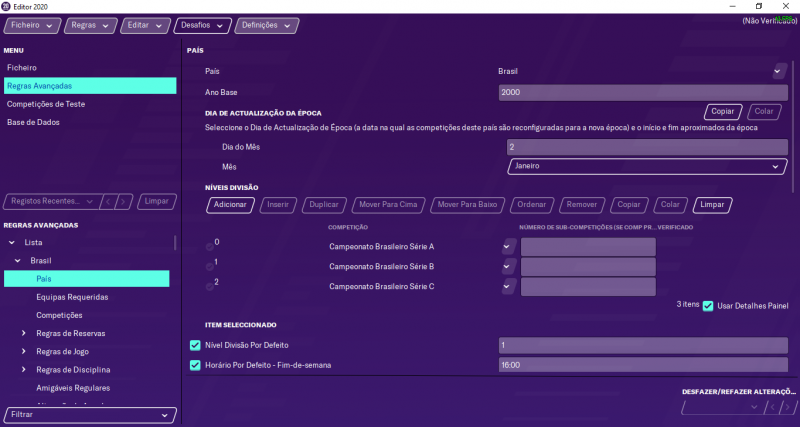This screenshot has height=427, width=800.
Task: Select Equipas Requeridas tree item
Action: click(72, 297)
